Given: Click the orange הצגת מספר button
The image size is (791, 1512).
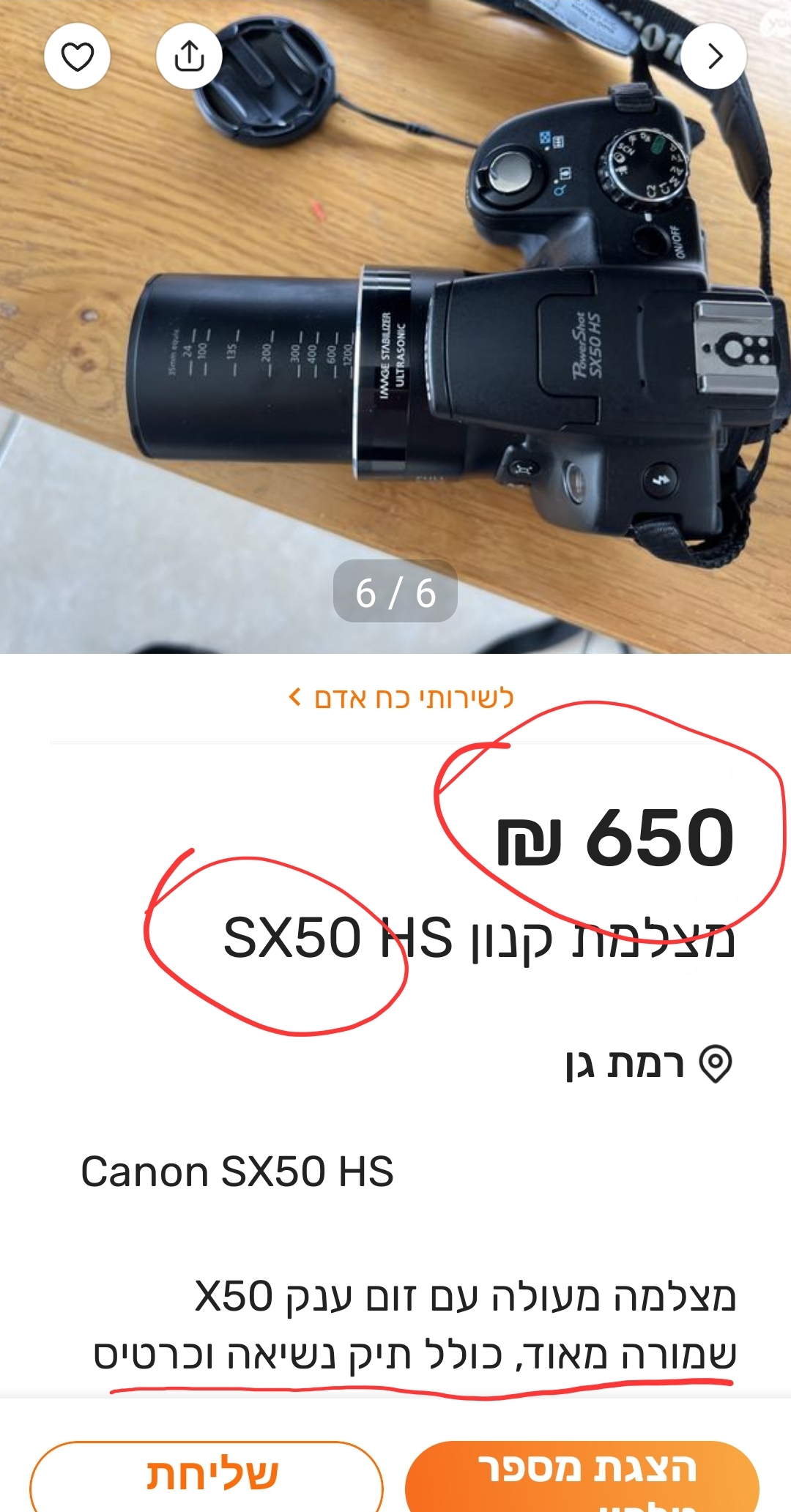Looking at the screenshot, I should pos(582,1477).
